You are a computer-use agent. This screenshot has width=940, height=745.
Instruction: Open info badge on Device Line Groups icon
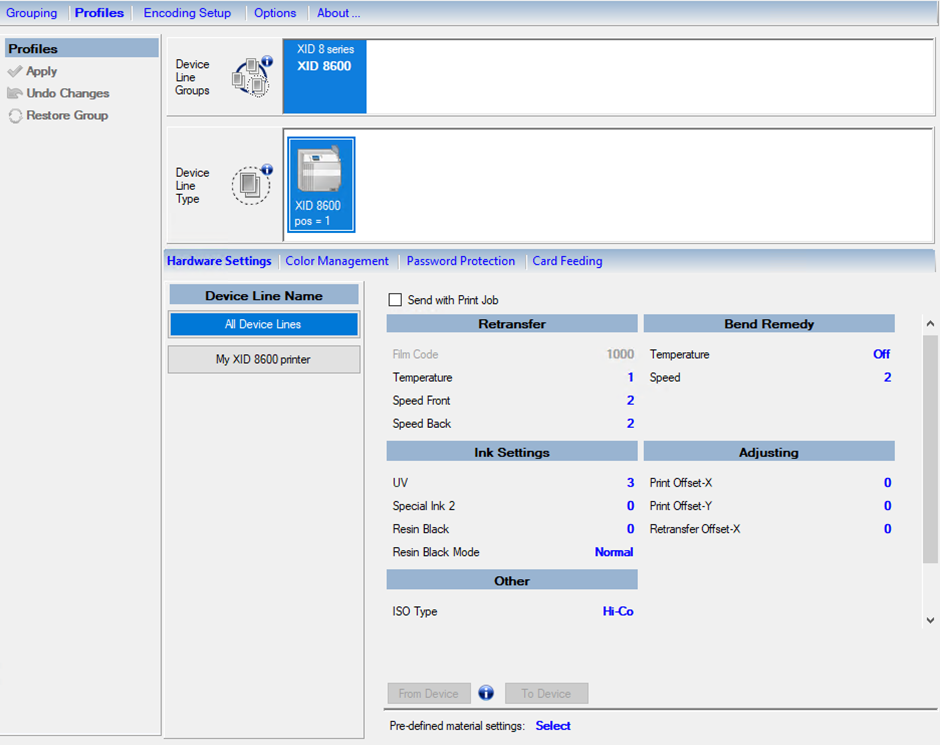click(x=267, y=61)
